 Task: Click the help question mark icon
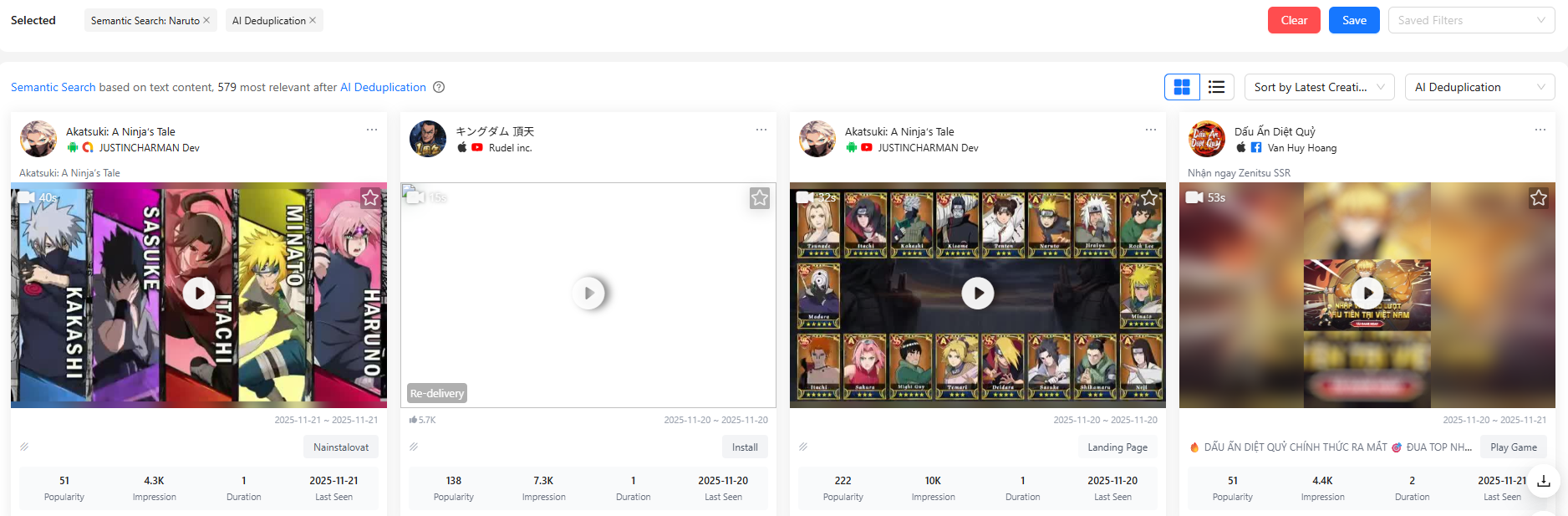439,87
